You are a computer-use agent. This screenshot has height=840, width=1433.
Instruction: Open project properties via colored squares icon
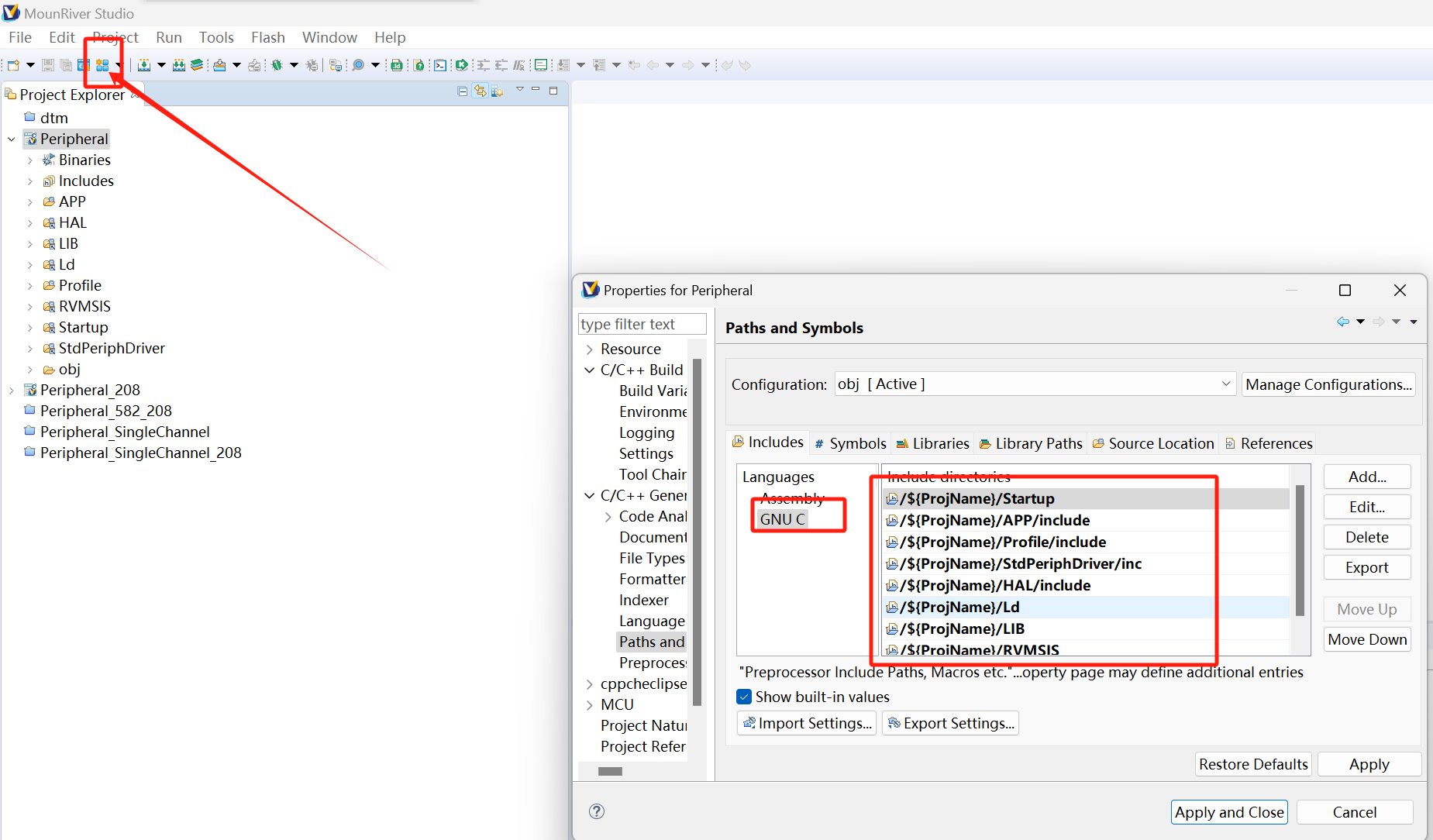coord(102,65)
